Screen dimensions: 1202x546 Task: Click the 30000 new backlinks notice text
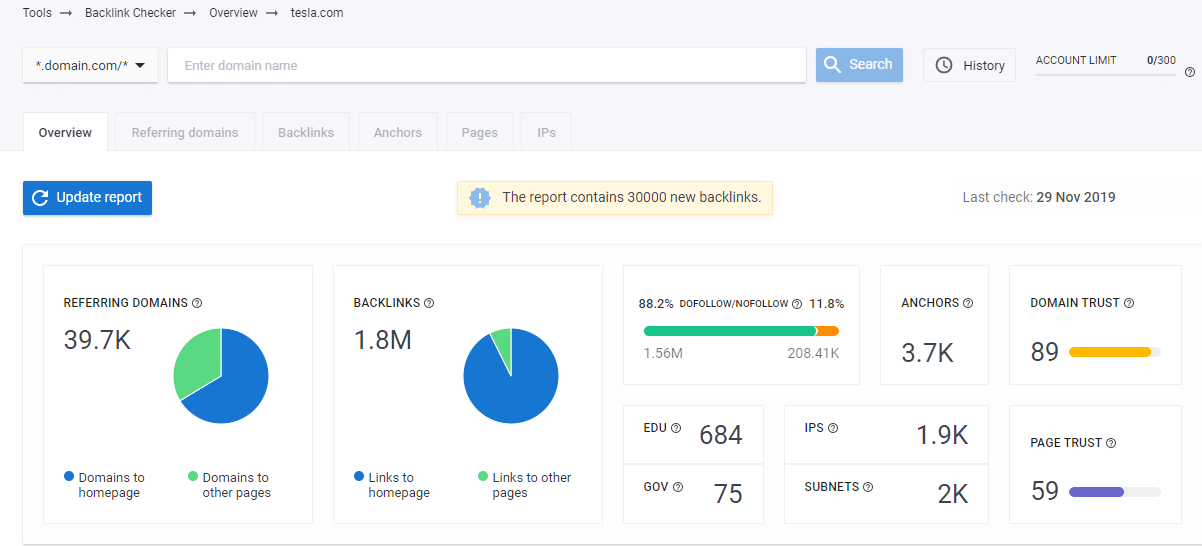(632, 197)
